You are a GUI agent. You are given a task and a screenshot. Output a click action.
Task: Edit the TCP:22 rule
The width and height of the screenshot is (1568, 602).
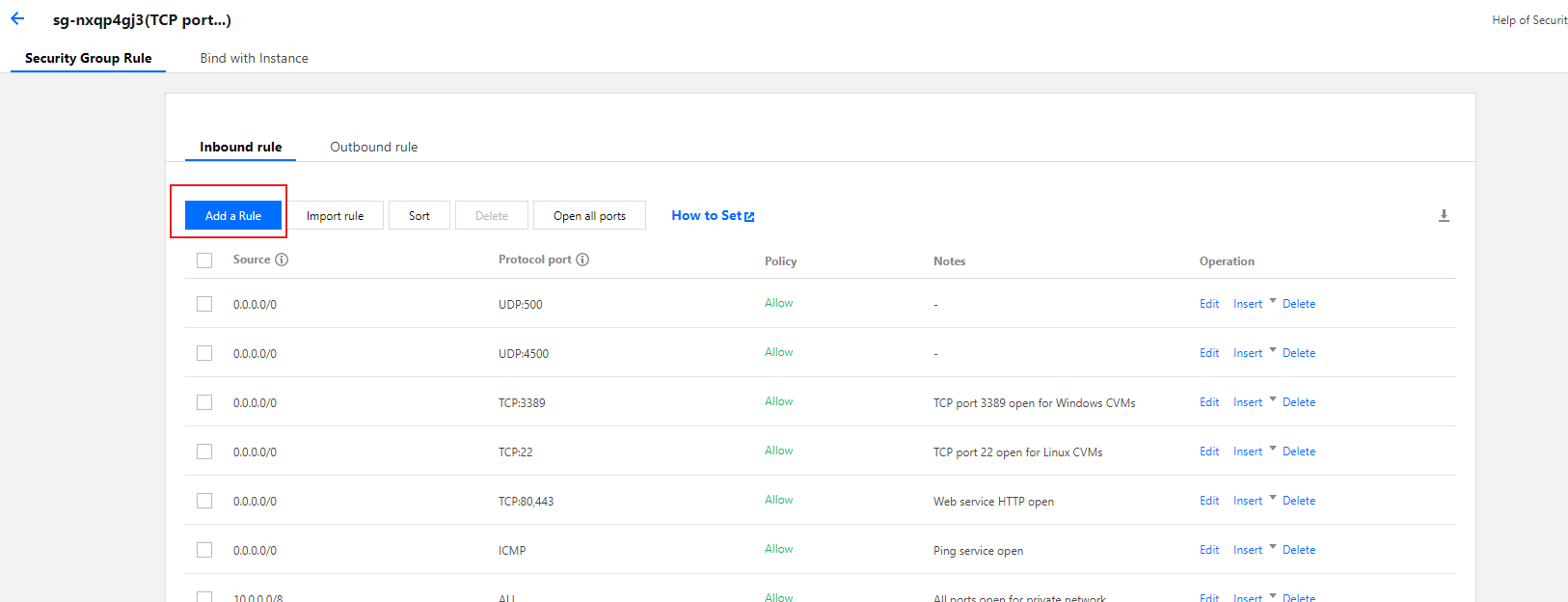coord(1209,451)
